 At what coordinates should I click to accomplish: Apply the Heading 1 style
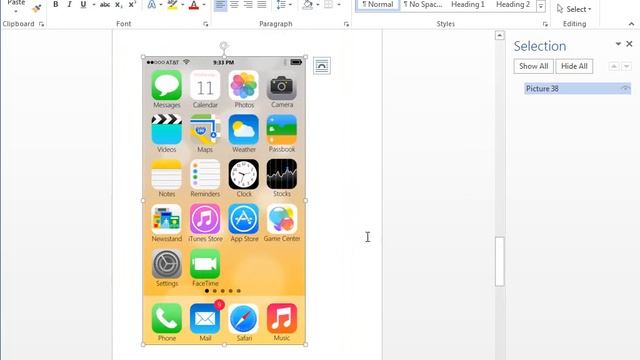(x=468, y=4)
